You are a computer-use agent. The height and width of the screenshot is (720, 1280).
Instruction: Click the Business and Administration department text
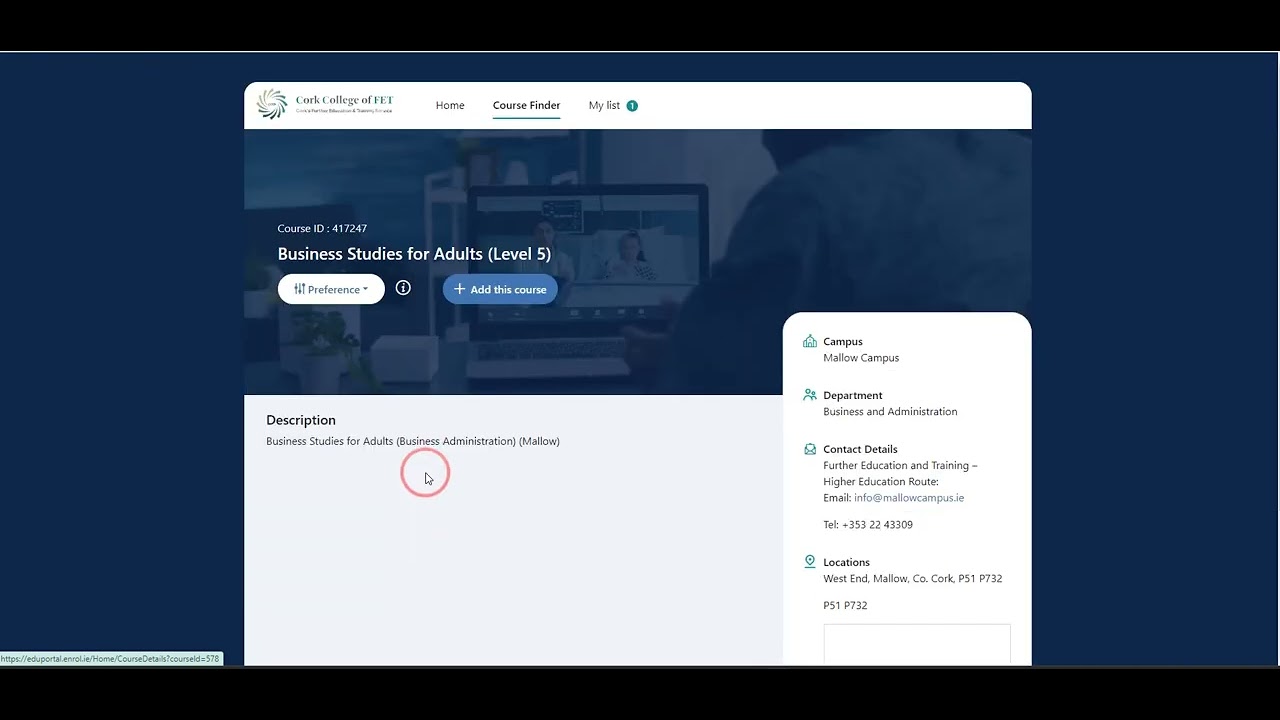(890, 411)
